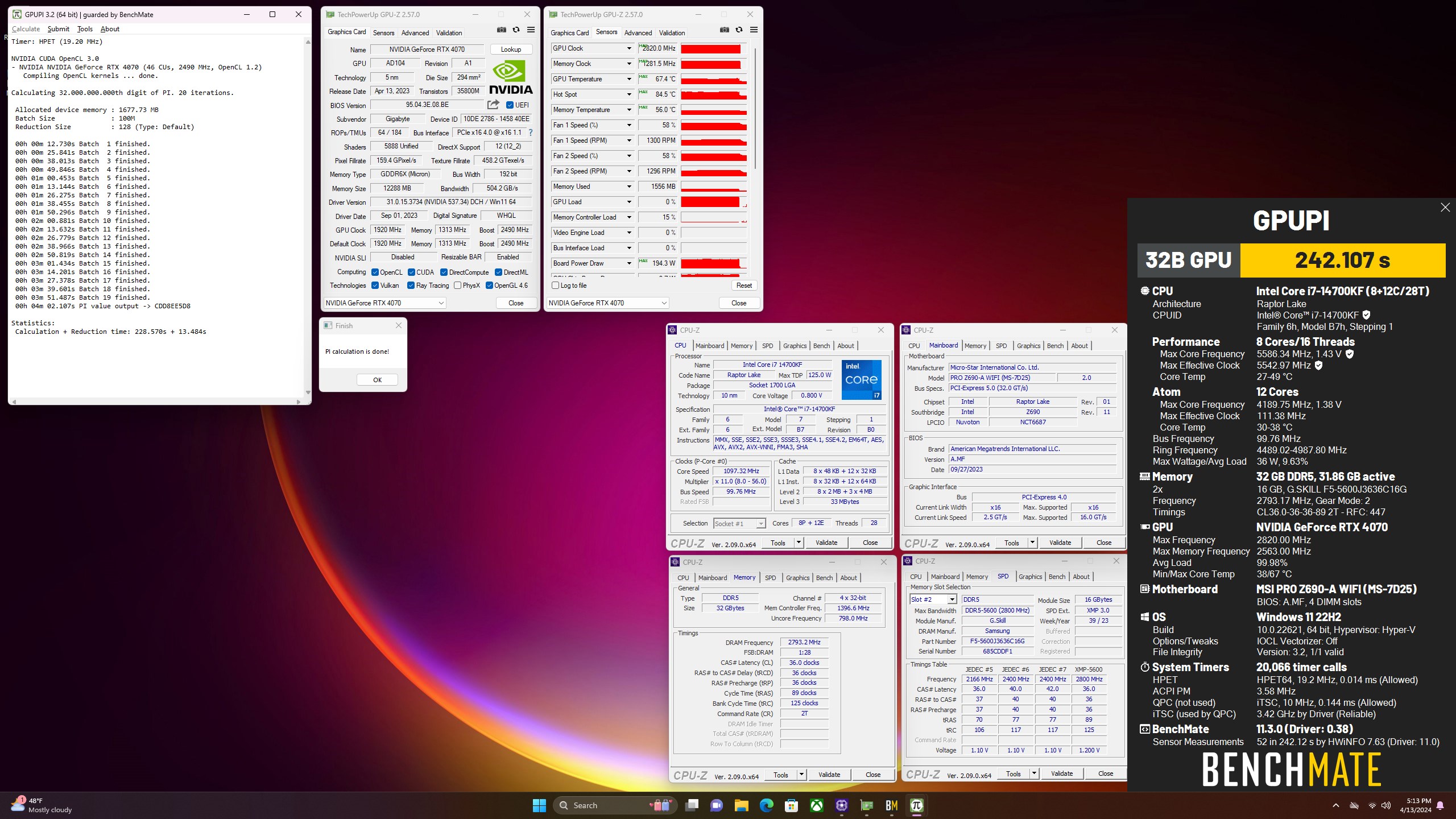Open File Explorer from the taskbar

[741, 805]
